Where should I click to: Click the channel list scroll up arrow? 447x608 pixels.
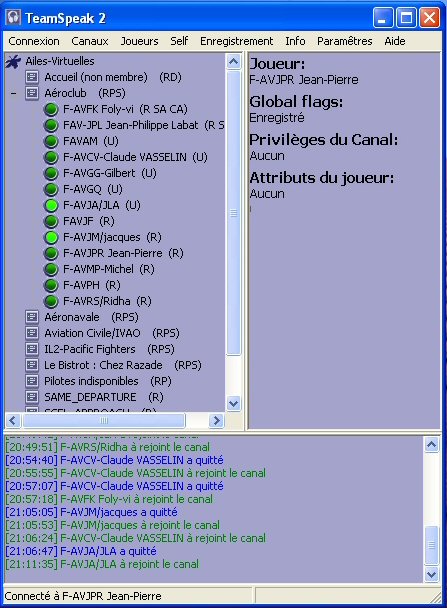[233, 62]
